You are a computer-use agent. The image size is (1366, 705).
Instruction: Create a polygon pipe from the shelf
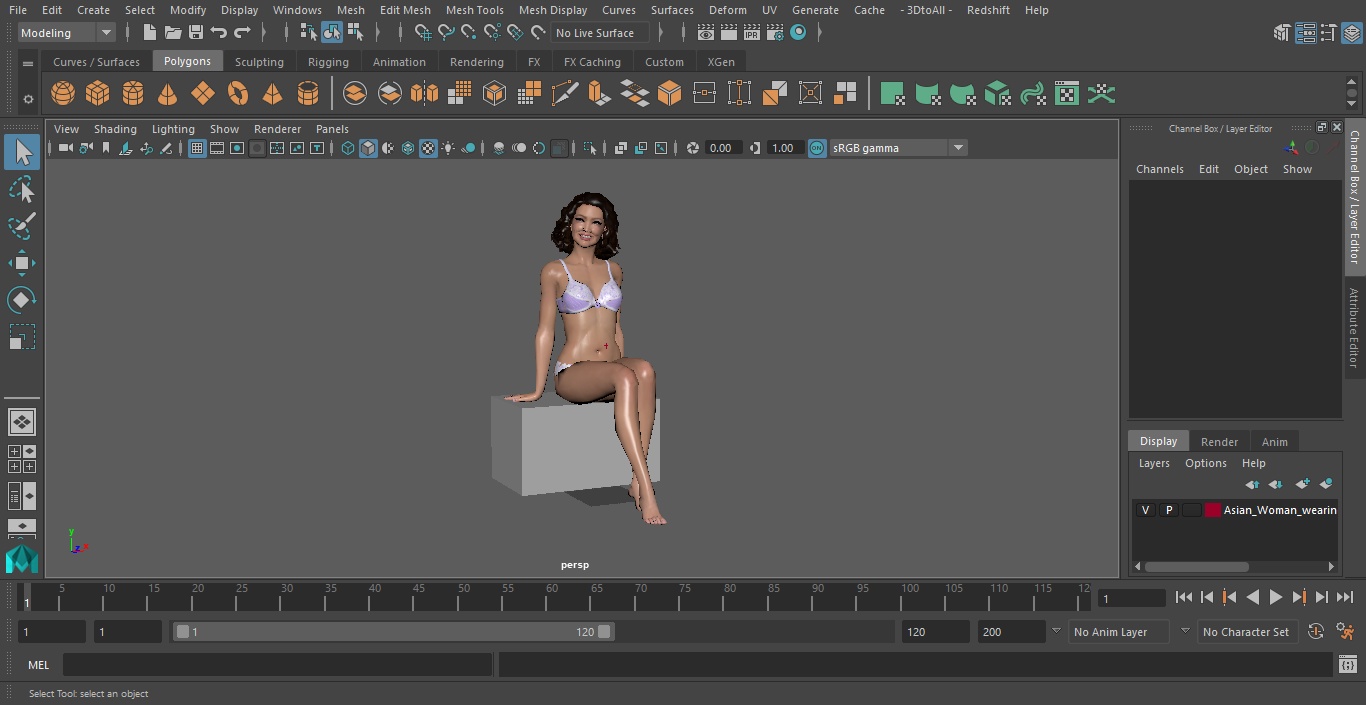pos(308,94)
